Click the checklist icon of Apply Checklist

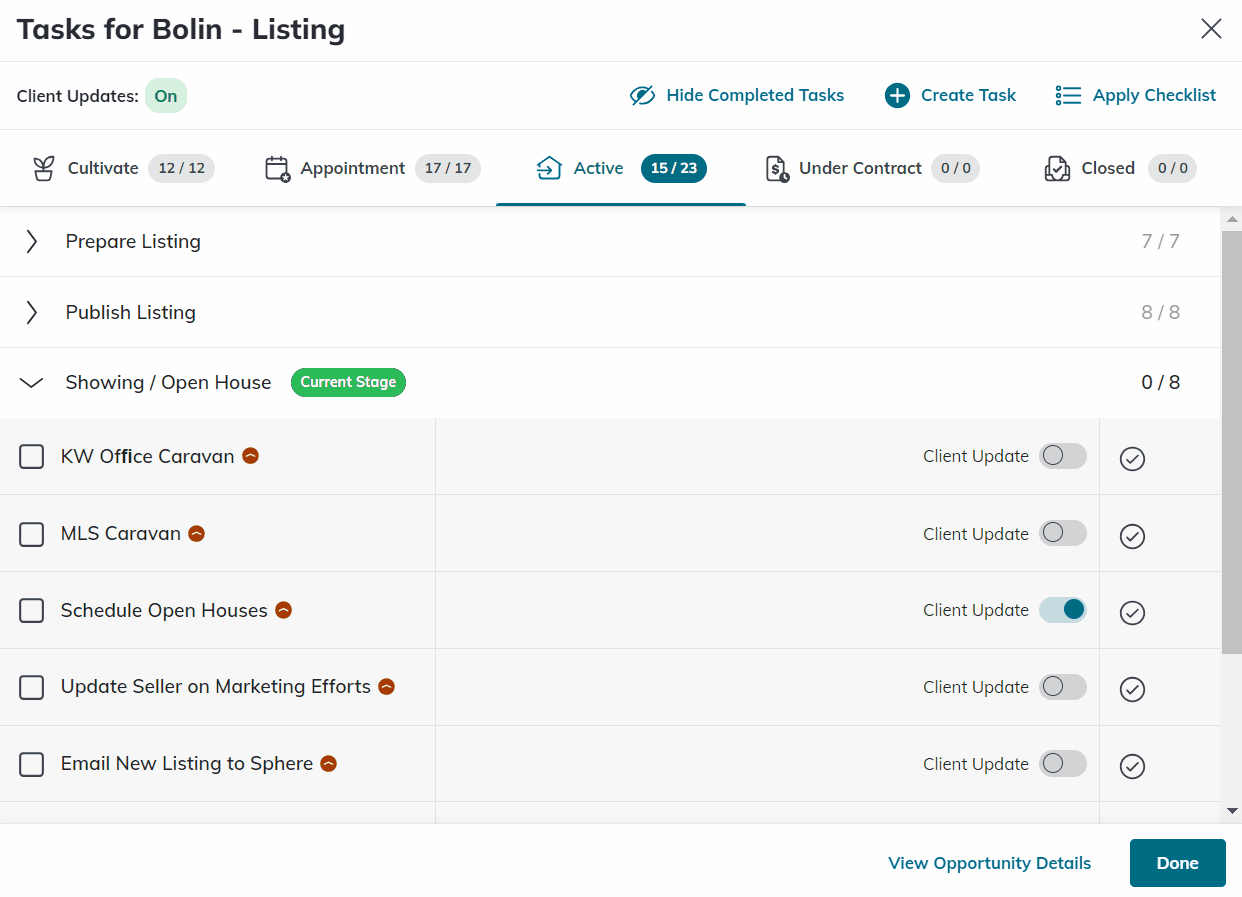[1068, 96]
